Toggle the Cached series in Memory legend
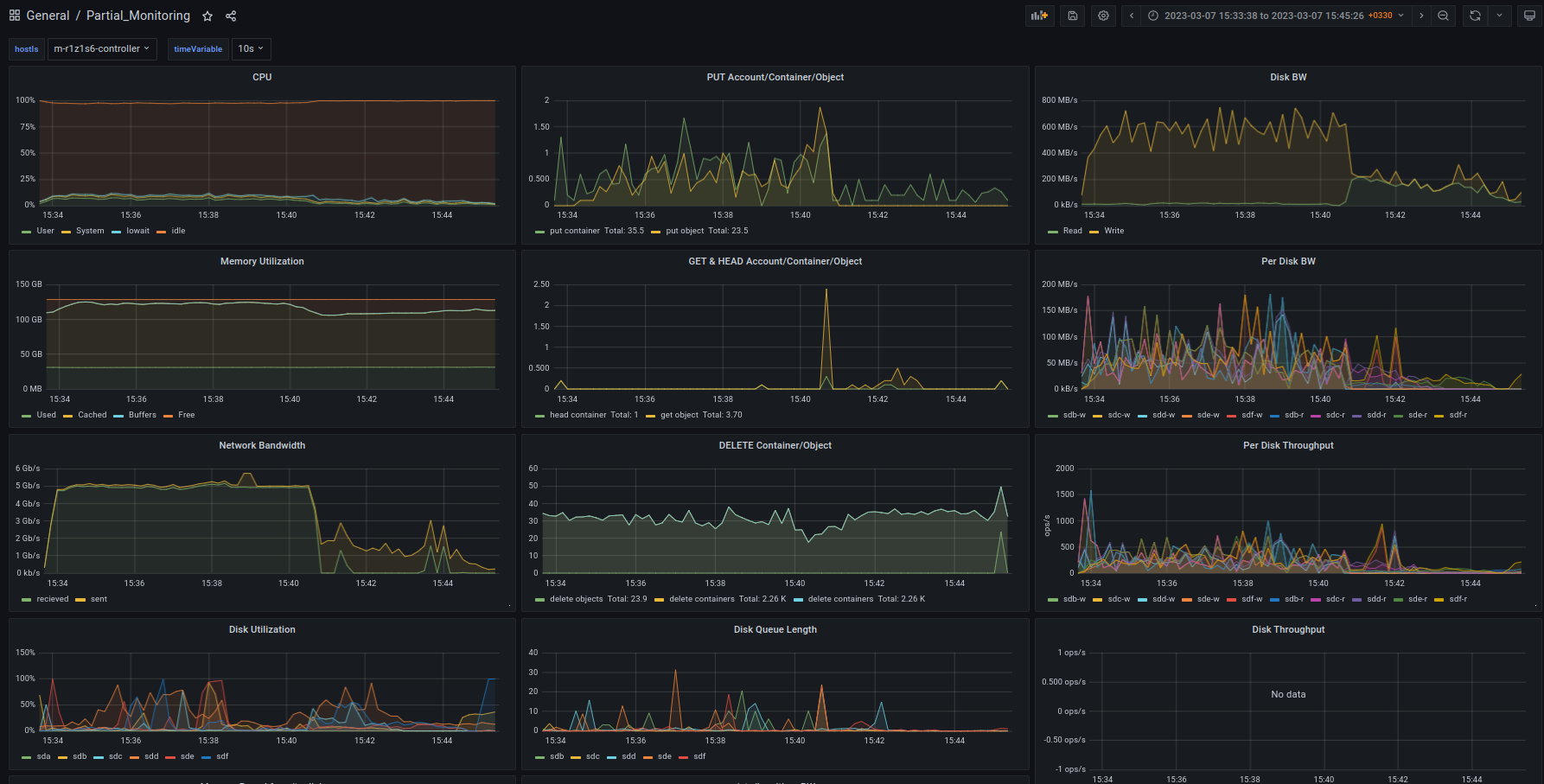This screenshot has height=784, width=1544. pyautogui.click(x=92, y=415)
